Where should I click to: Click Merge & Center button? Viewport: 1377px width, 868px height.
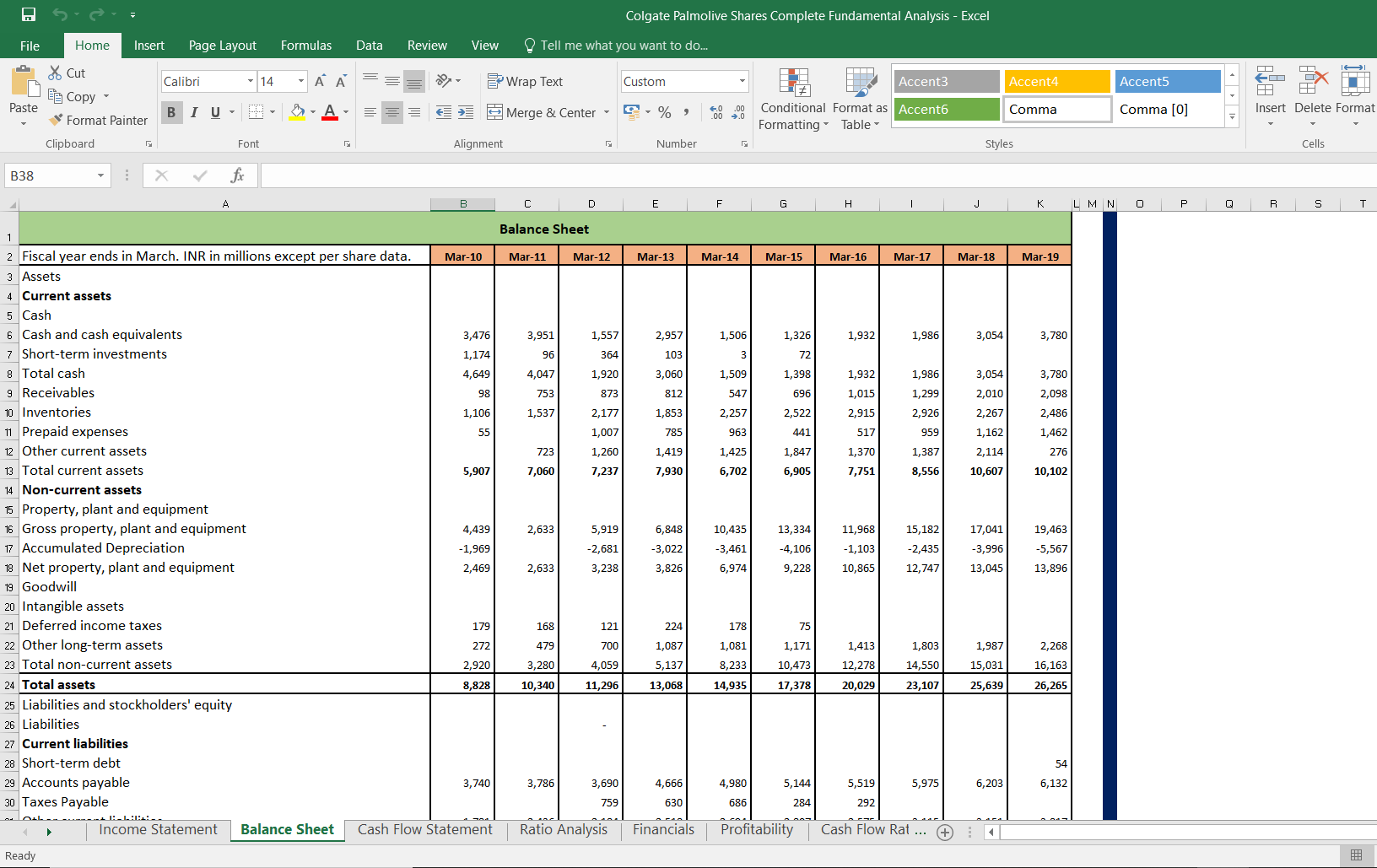[x=542, y=112]
